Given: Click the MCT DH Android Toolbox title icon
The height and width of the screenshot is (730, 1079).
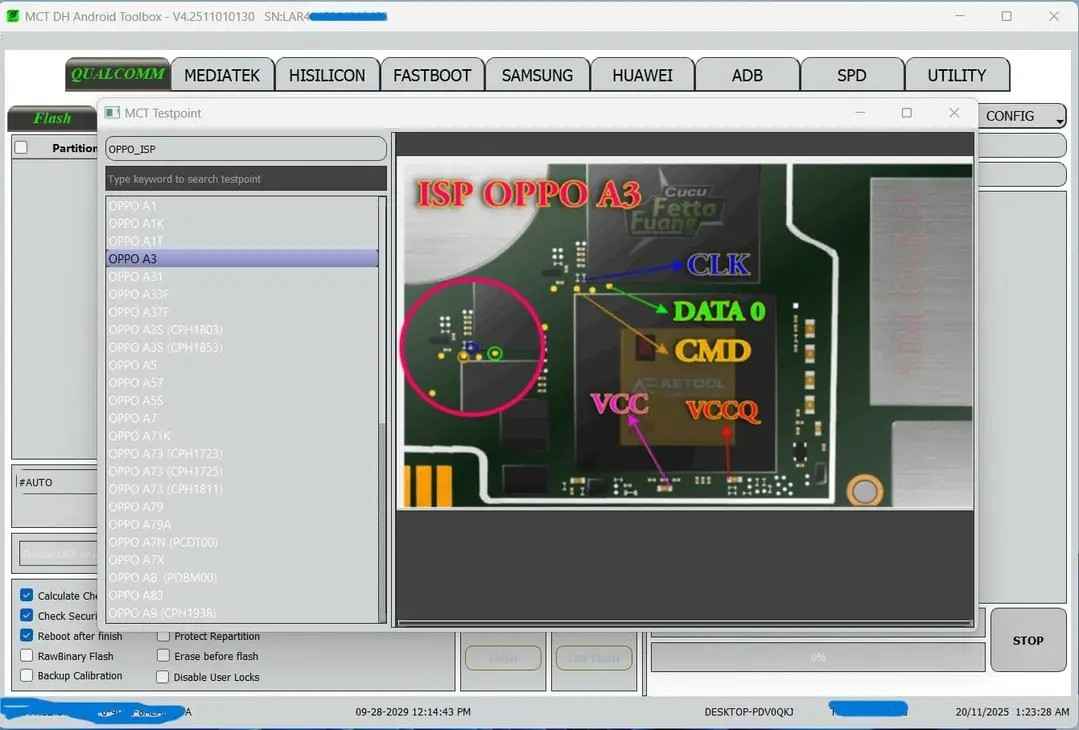Looking at the screenshot, I should coord(12,16).
